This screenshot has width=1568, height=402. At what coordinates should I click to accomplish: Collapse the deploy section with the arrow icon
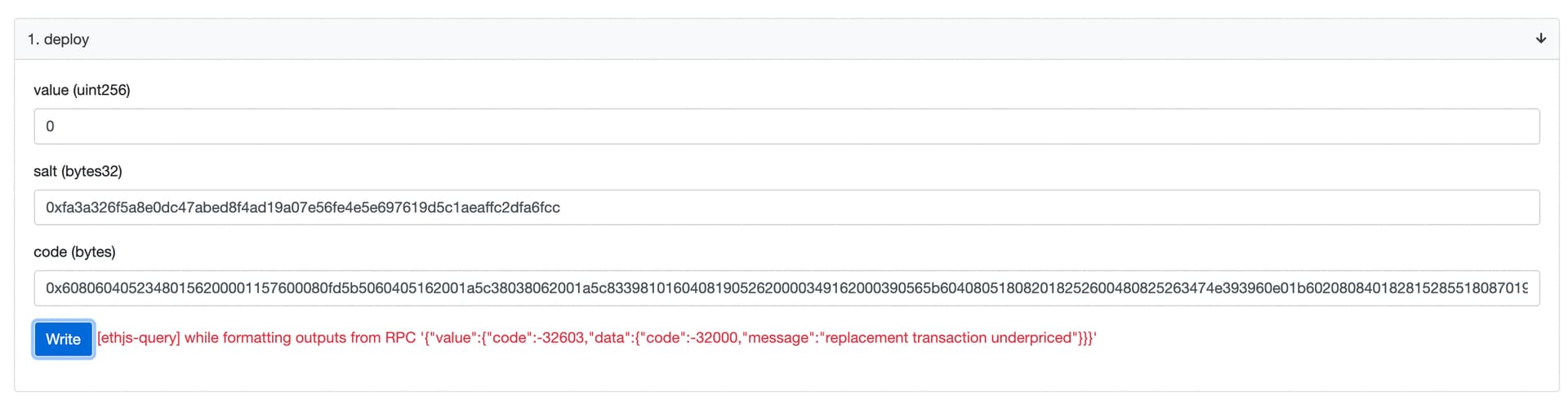(1540, 38)
